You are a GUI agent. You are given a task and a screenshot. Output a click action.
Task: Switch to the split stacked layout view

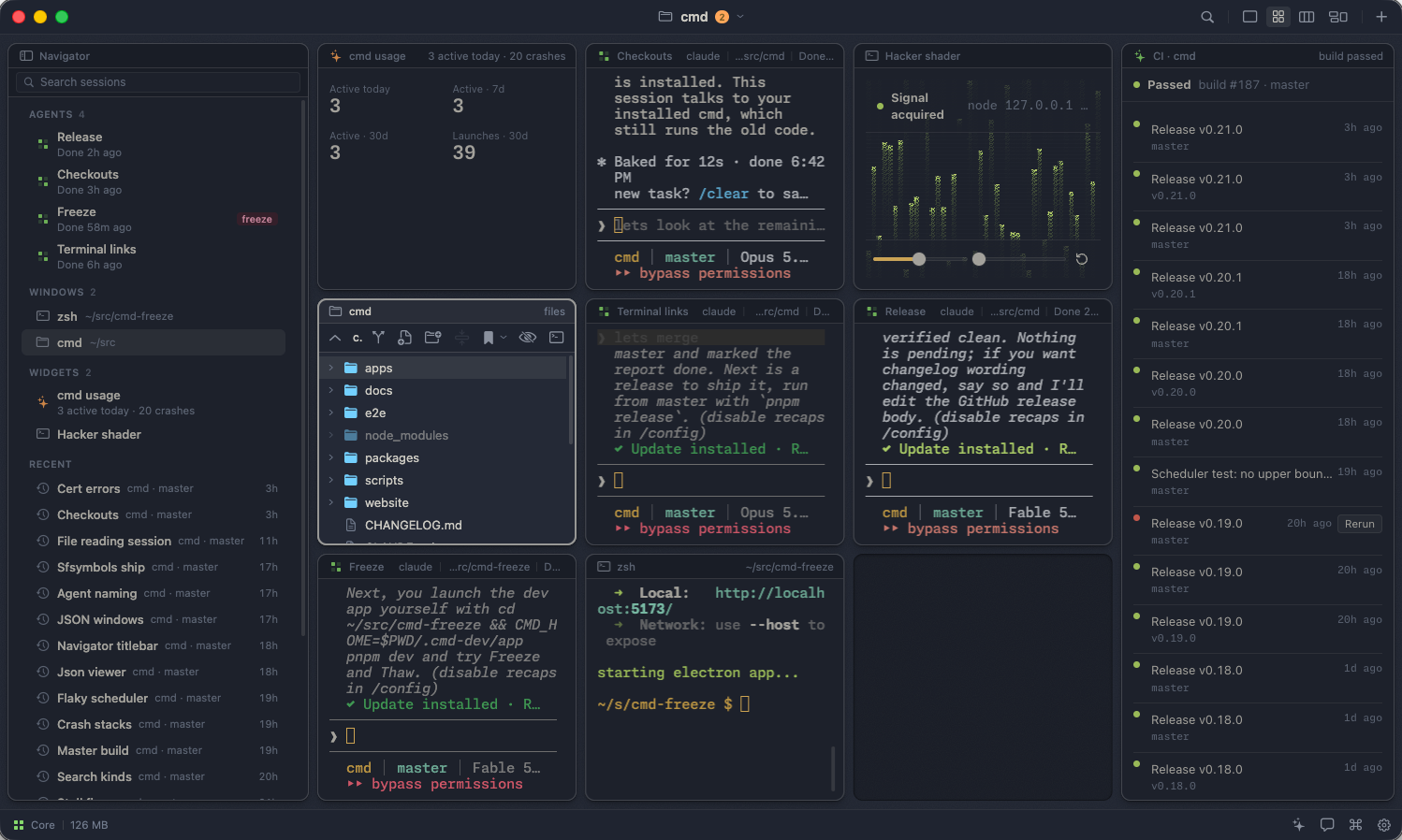coord(1338,17)
